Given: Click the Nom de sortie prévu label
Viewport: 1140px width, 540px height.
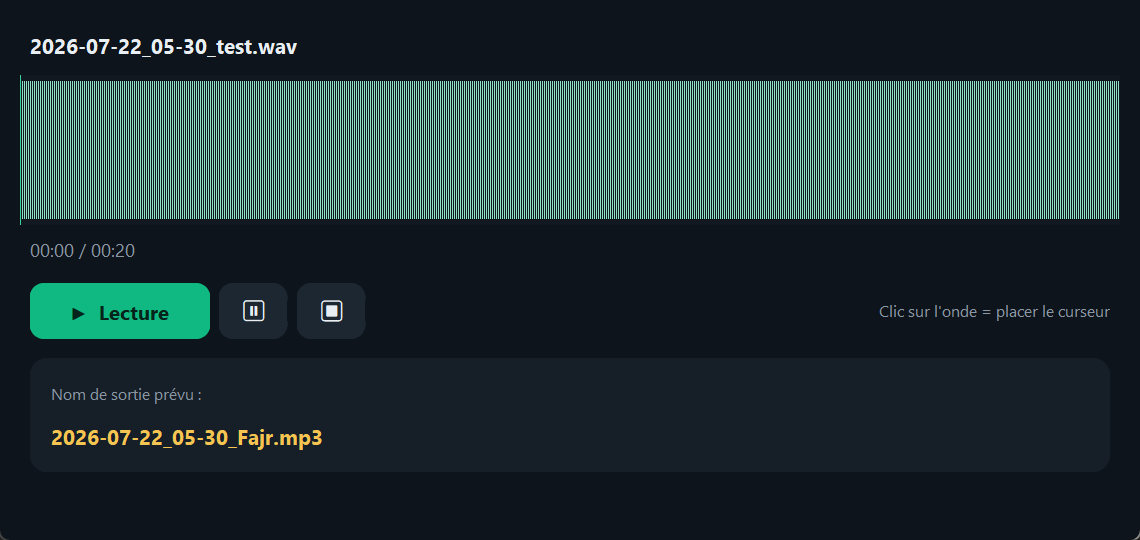Looking at the screenshot, I should (x=127, y=395).
